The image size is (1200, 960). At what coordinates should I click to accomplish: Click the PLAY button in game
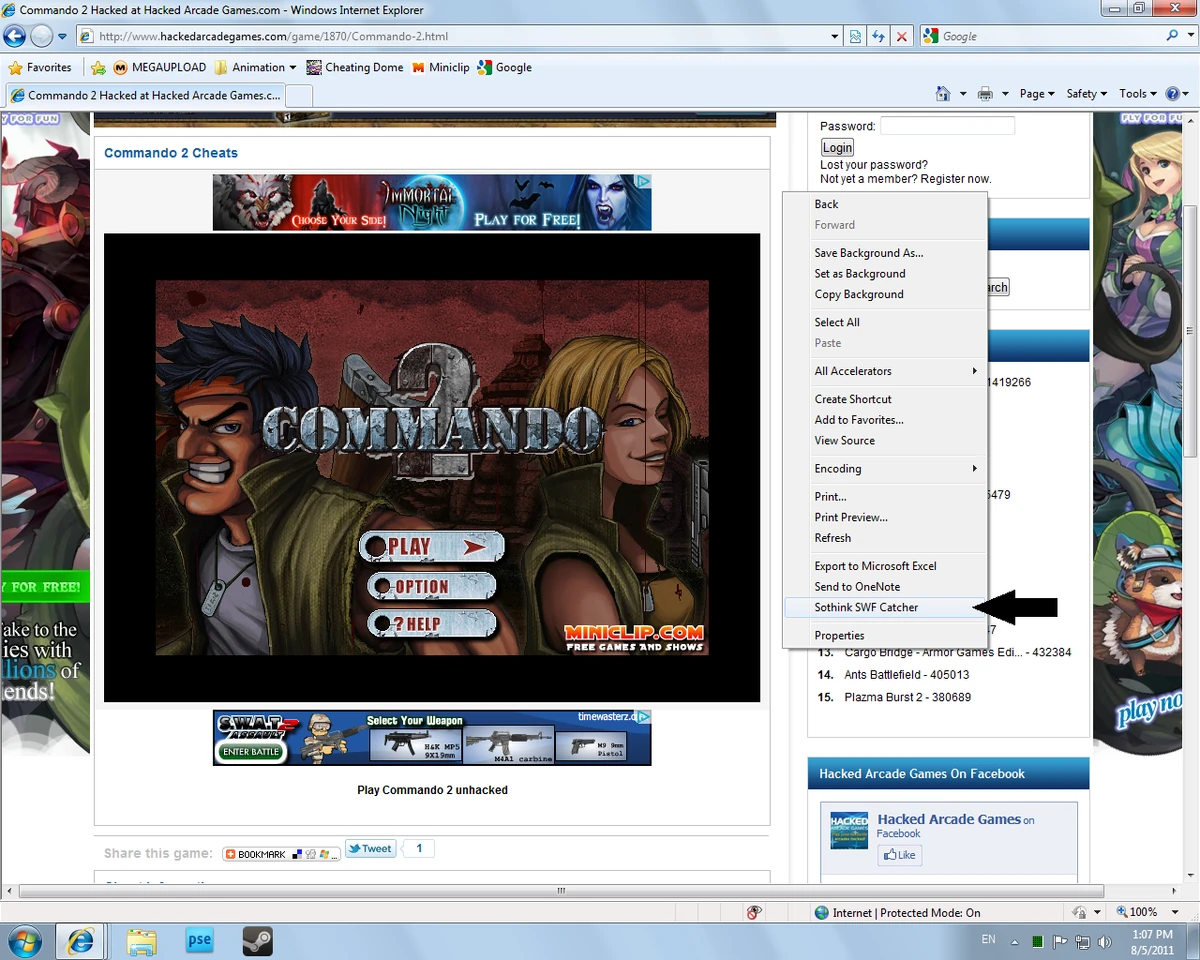pyautogui.click(x=432, y=547)
